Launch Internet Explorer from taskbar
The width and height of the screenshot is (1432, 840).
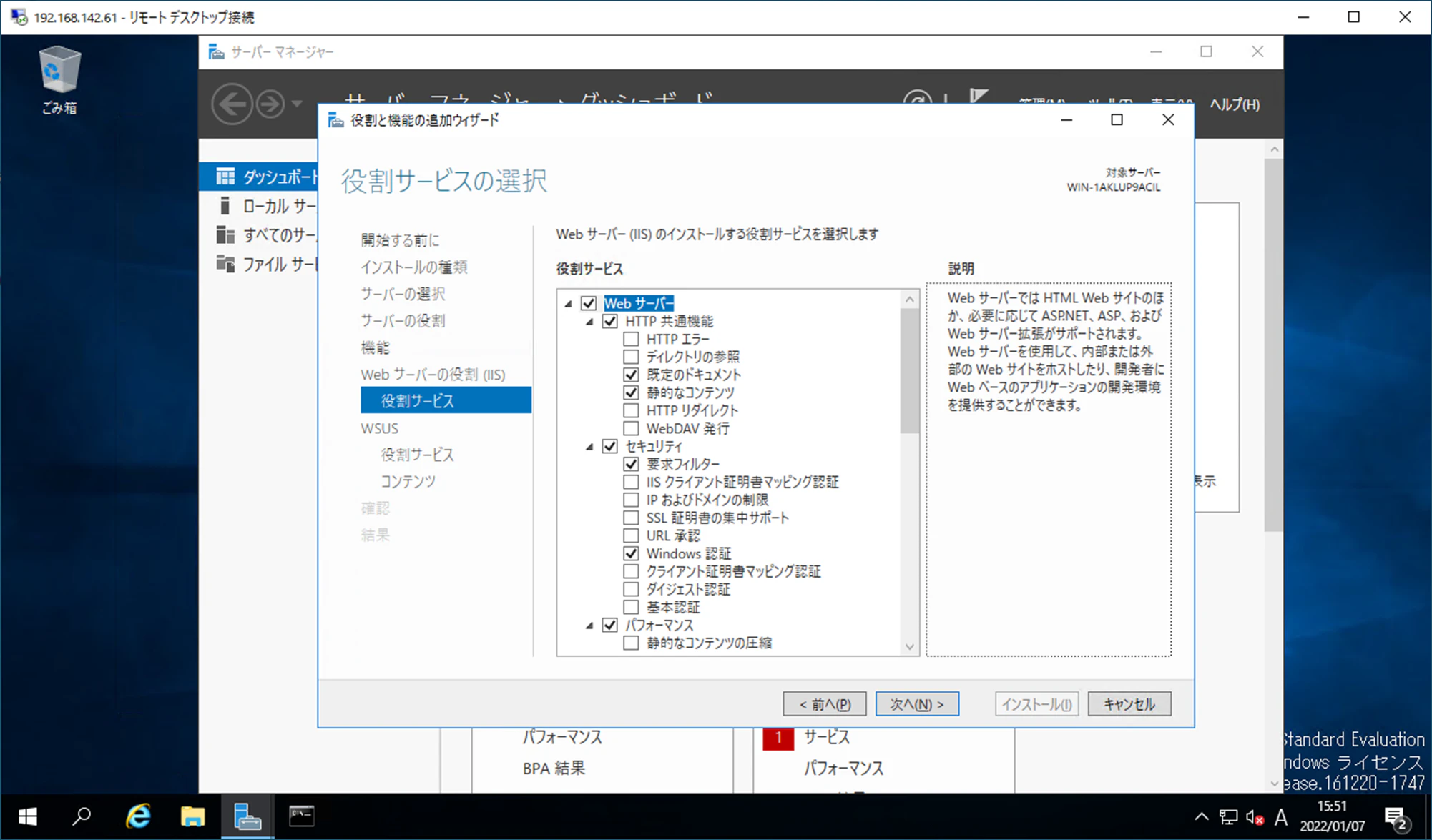pyautogui.click(x=138, y=816)
